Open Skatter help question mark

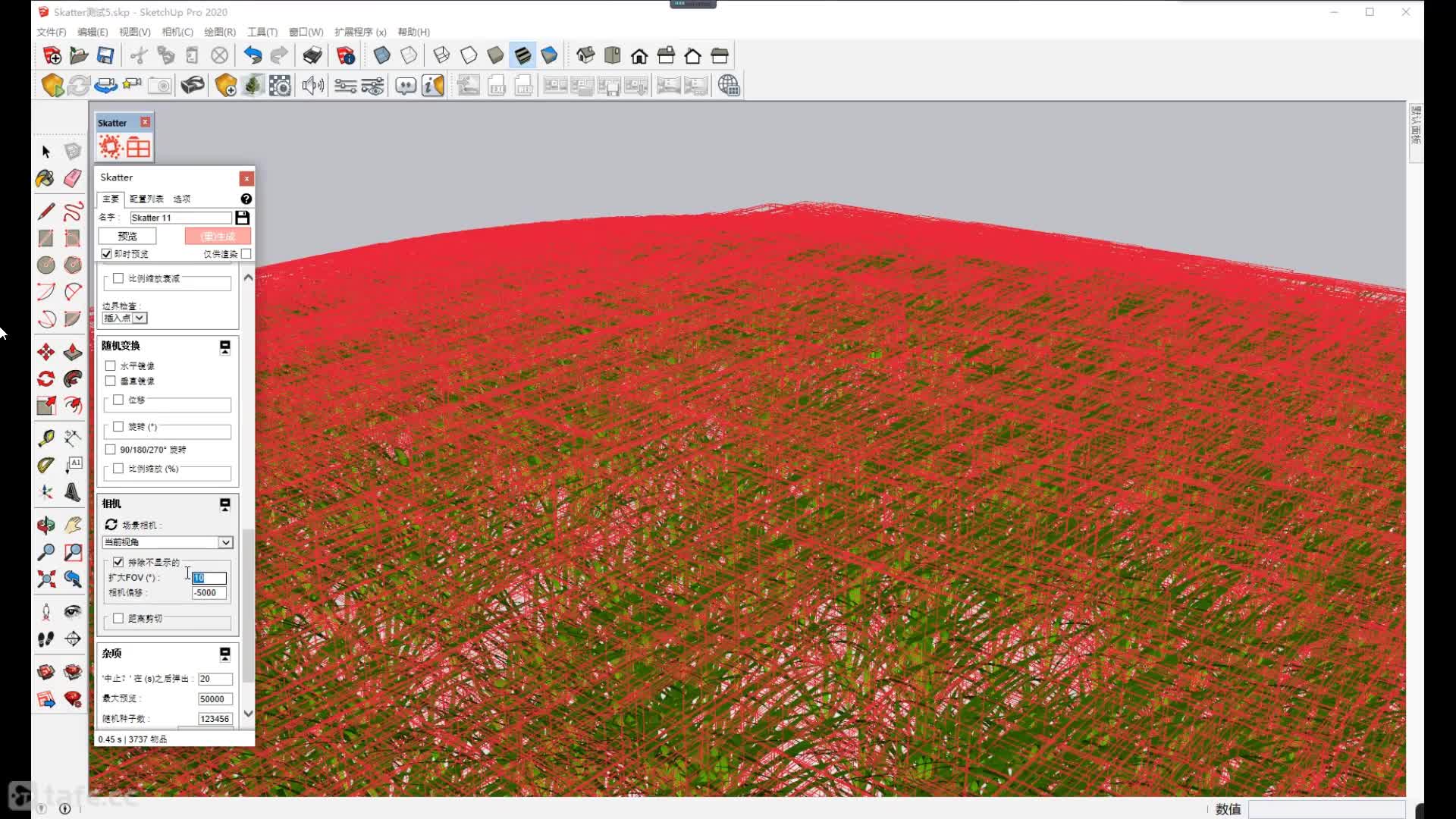(246, 199)
